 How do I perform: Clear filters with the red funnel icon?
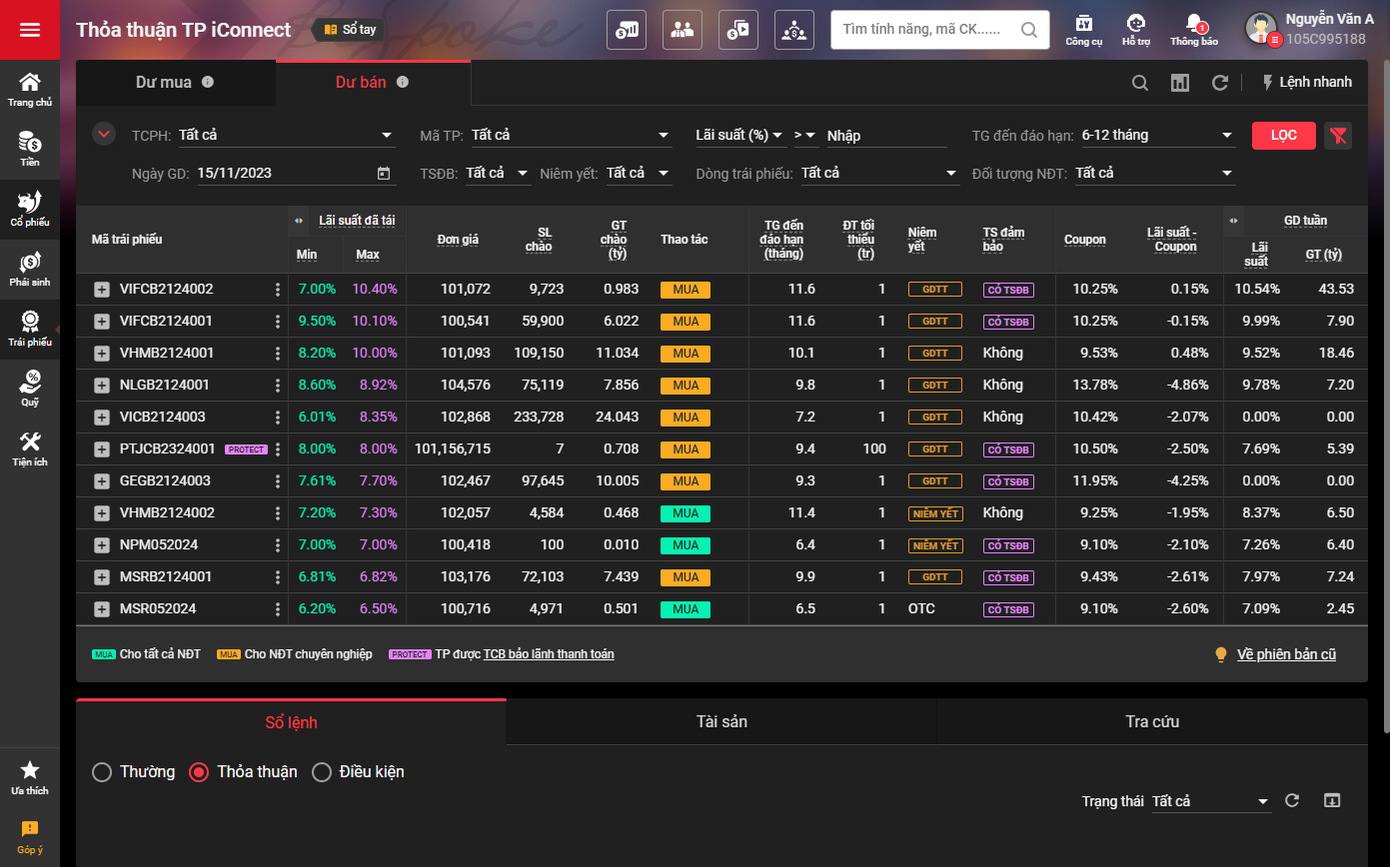(1337, 136)
